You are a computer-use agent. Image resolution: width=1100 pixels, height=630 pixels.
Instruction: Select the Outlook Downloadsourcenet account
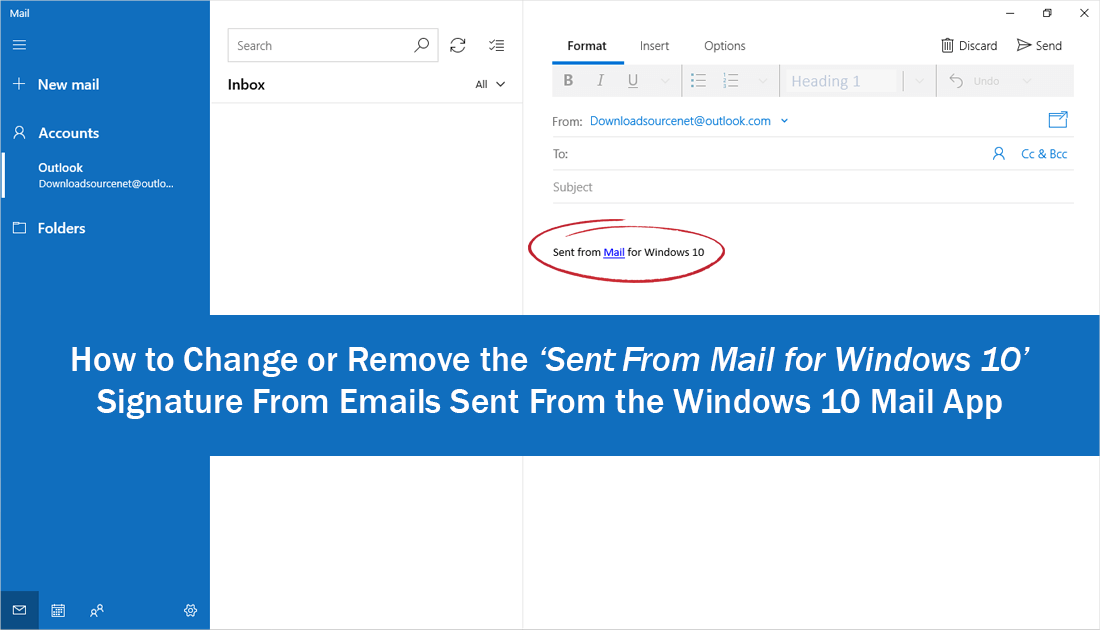[105, 175]
